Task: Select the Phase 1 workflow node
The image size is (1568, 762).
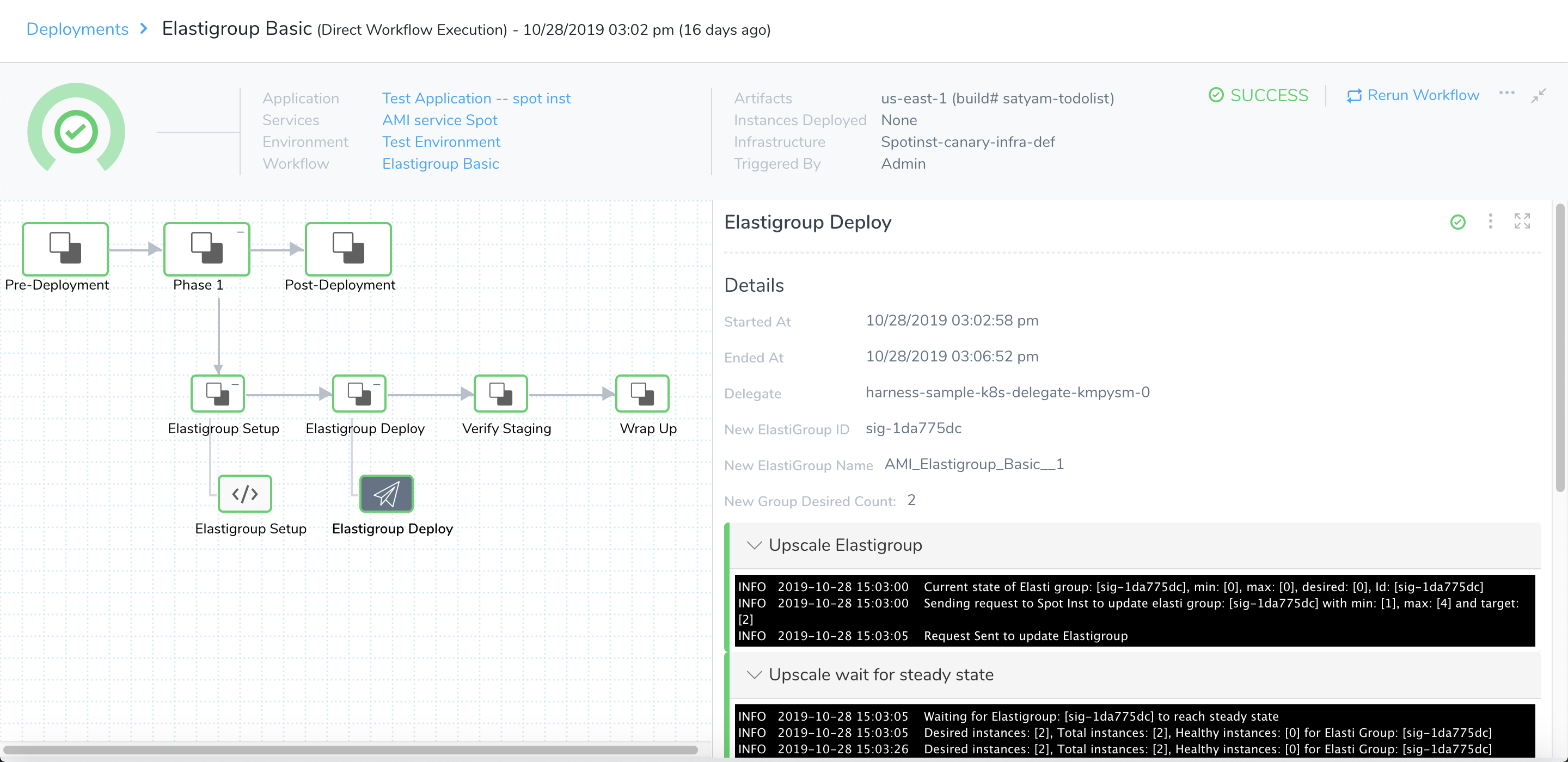Action: point(206,249)
